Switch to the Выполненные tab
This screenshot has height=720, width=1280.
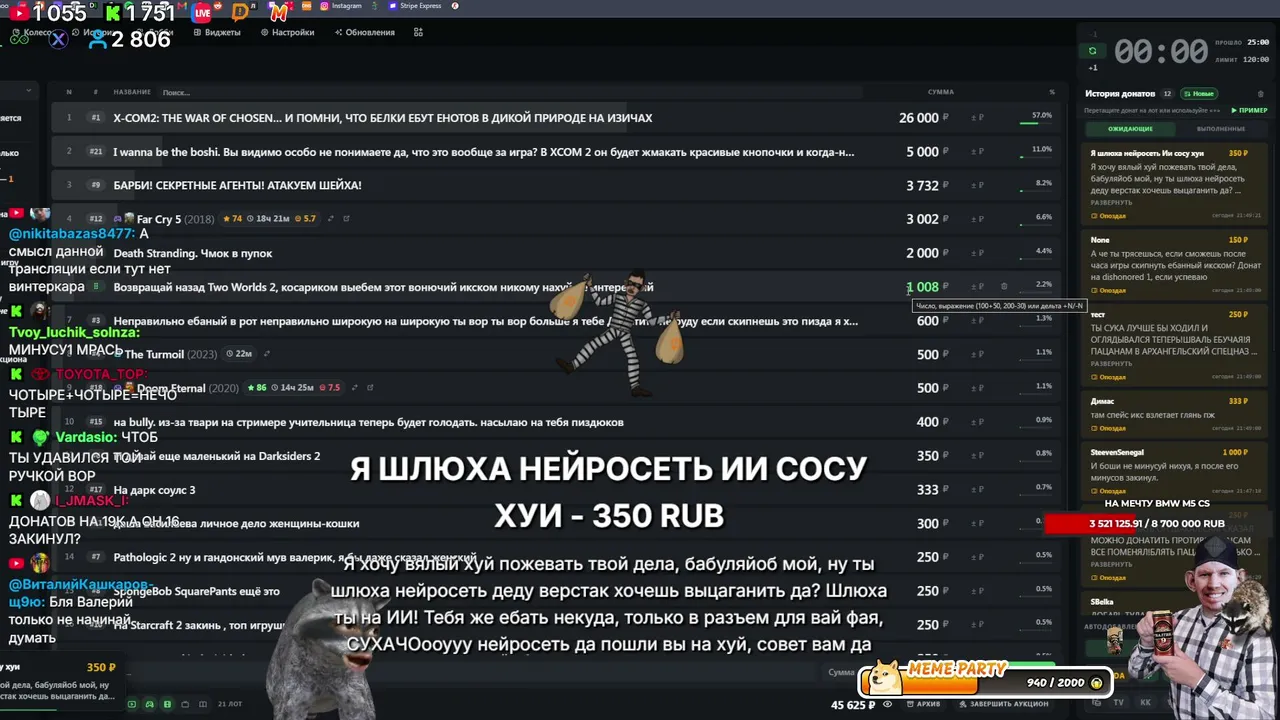click(x=1220, y=129)
